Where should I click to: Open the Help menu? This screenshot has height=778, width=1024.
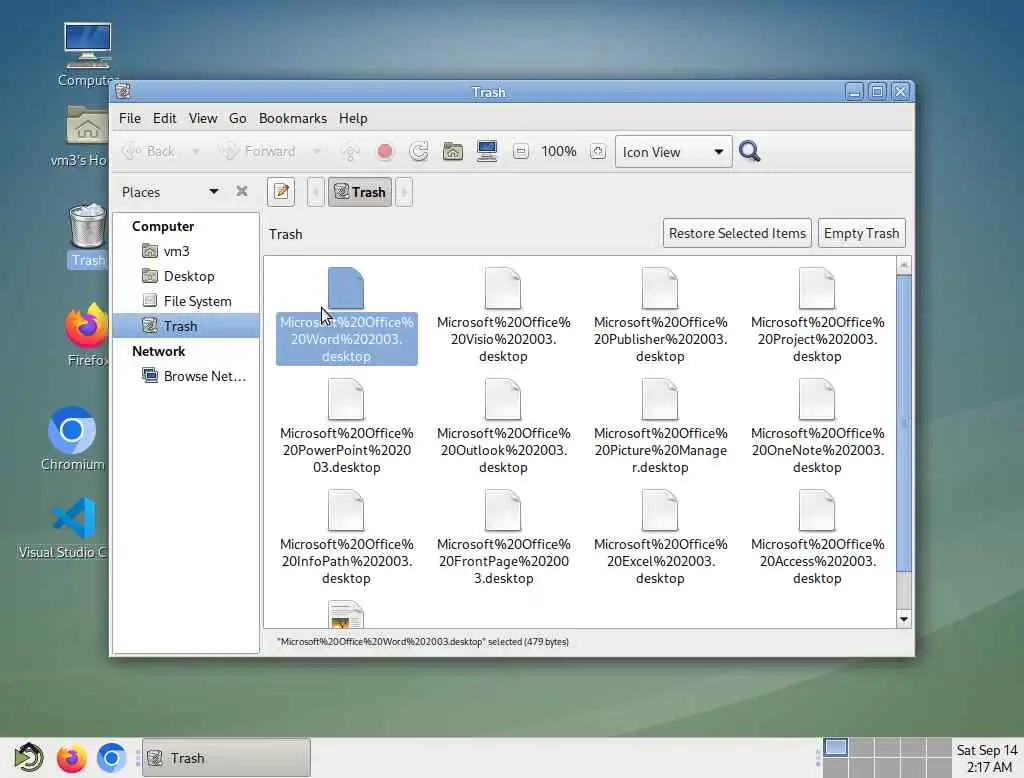pos(353,118)
